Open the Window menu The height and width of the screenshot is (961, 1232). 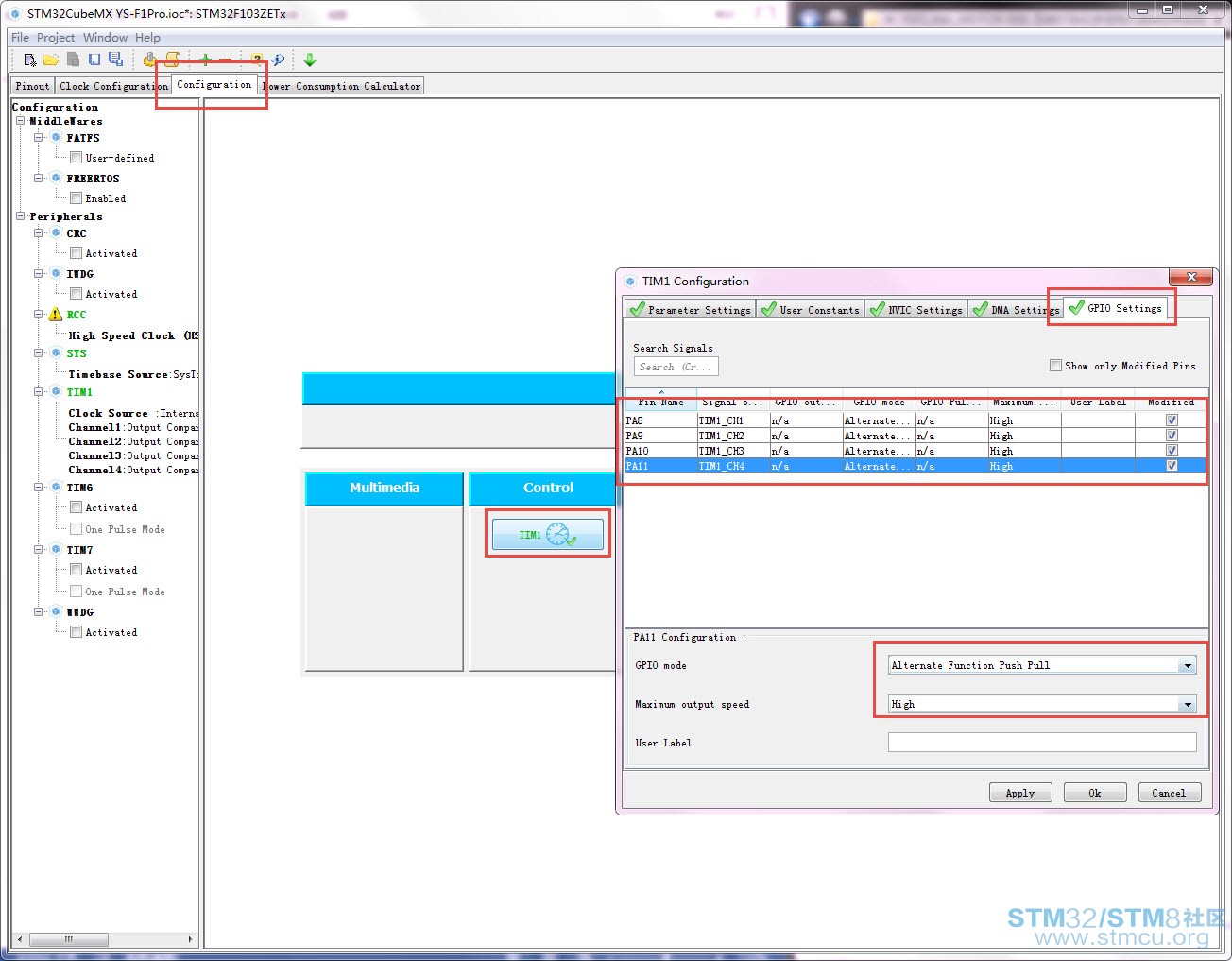point(105,38)
